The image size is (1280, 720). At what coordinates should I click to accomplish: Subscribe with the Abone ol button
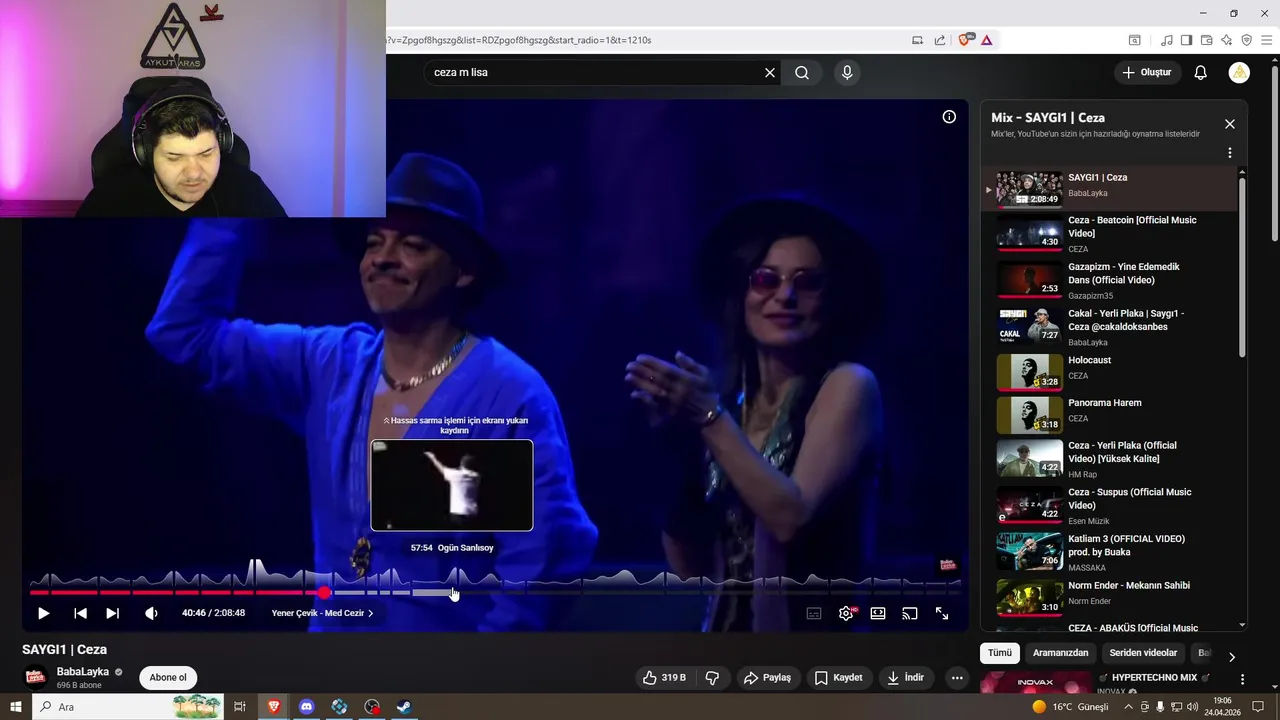168,677
